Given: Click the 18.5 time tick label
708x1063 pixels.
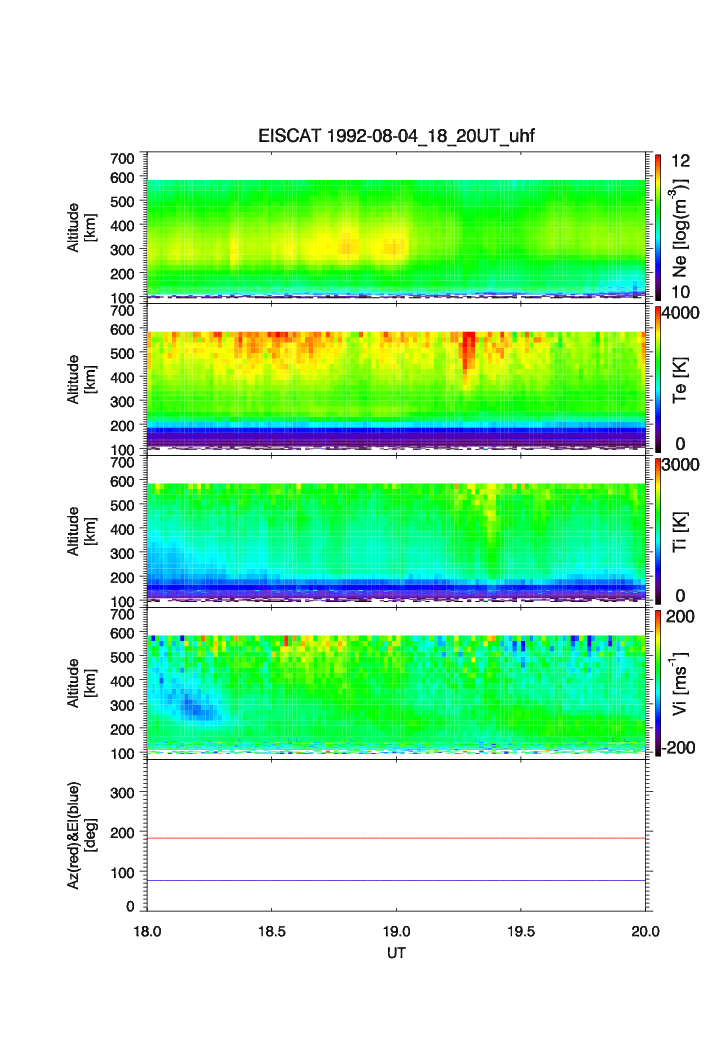Looking at the screenshot, I should (271, 931).
